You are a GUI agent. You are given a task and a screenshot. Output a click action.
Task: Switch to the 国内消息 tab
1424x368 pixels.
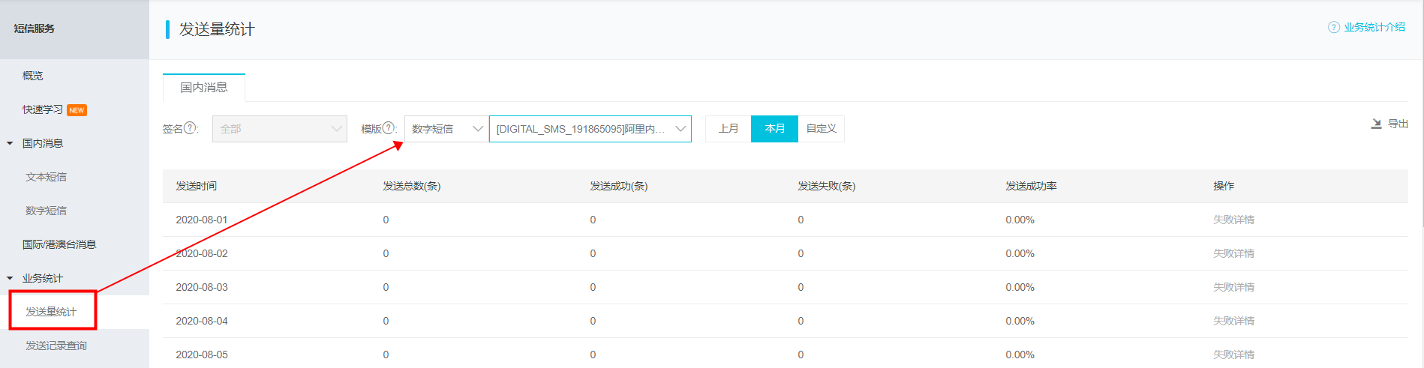click(x=204, y=87)
